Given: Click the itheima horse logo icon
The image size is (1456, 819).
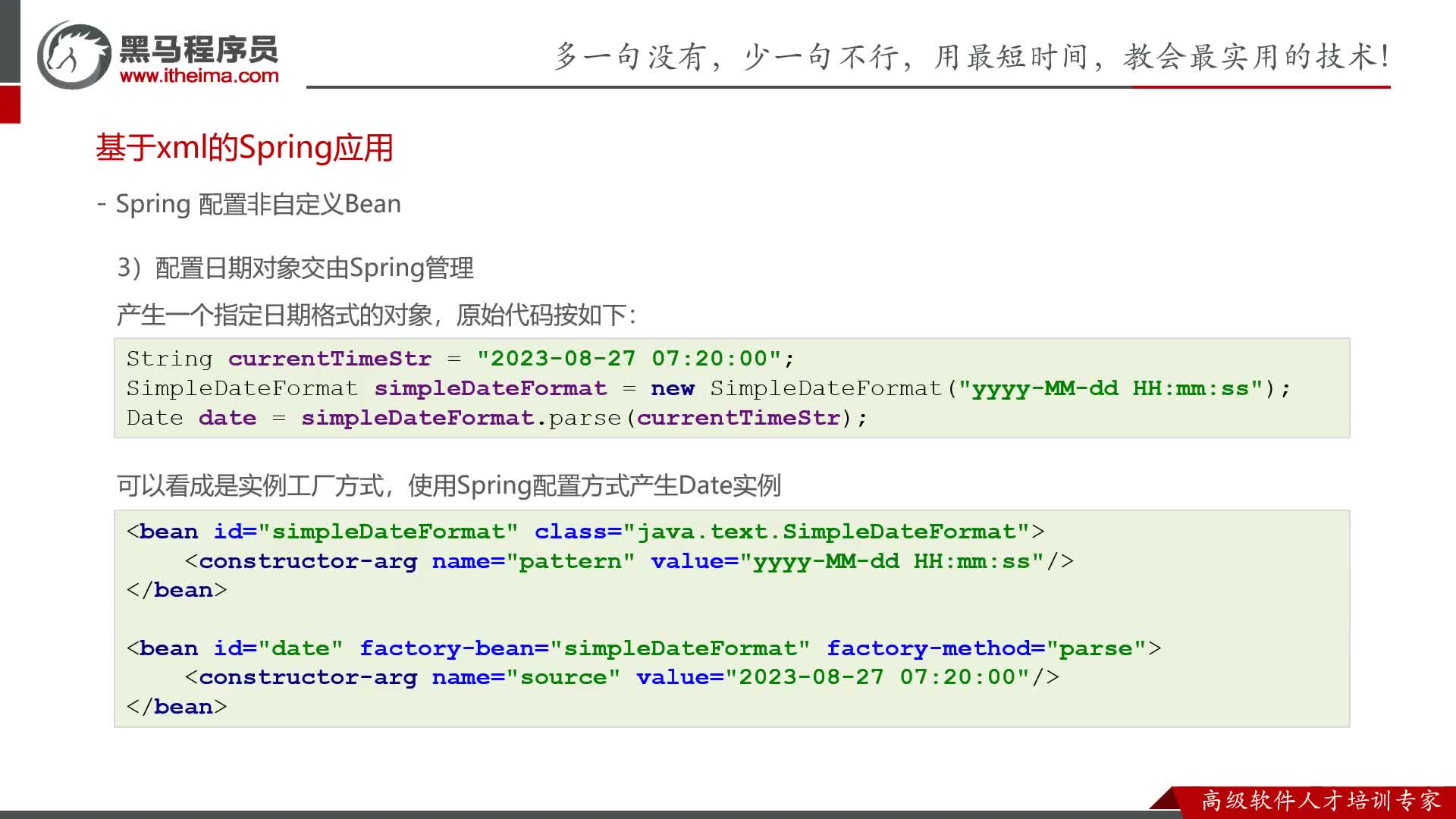Looking at the screenshot, I should coord(74,55).
